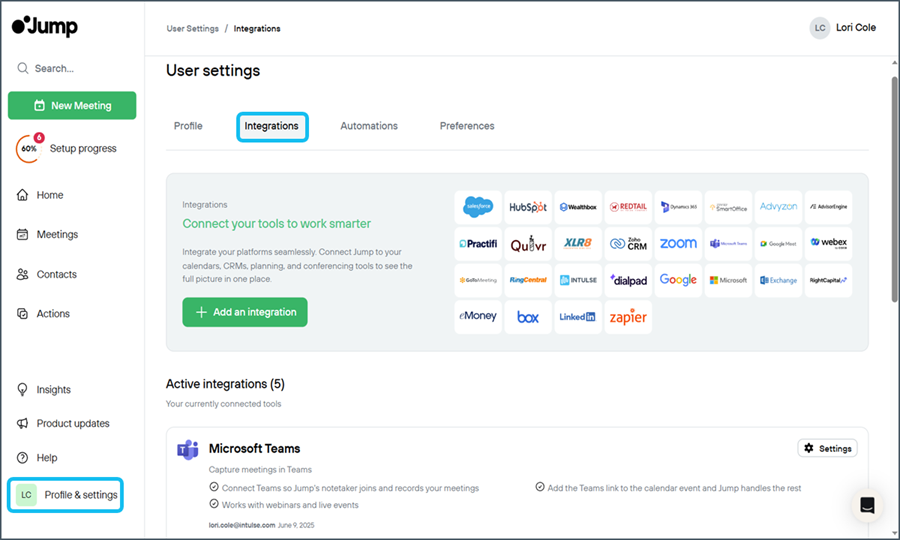
Task: Choose the Wealthbox integration tile
Action: [578, 207]
